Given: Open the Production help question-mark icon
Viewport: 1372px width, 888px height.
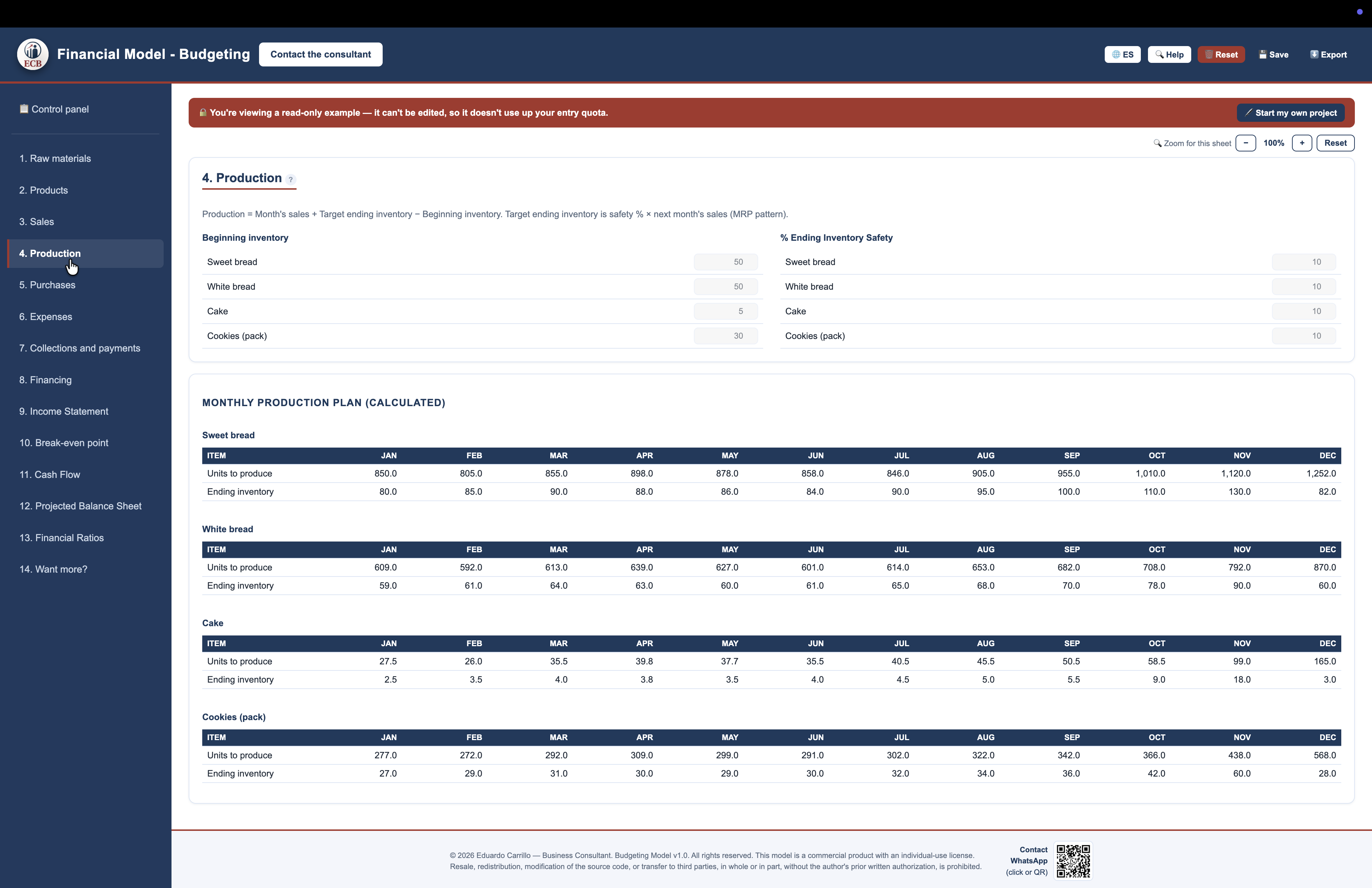Looking at the screenshot, I should 290,179.
